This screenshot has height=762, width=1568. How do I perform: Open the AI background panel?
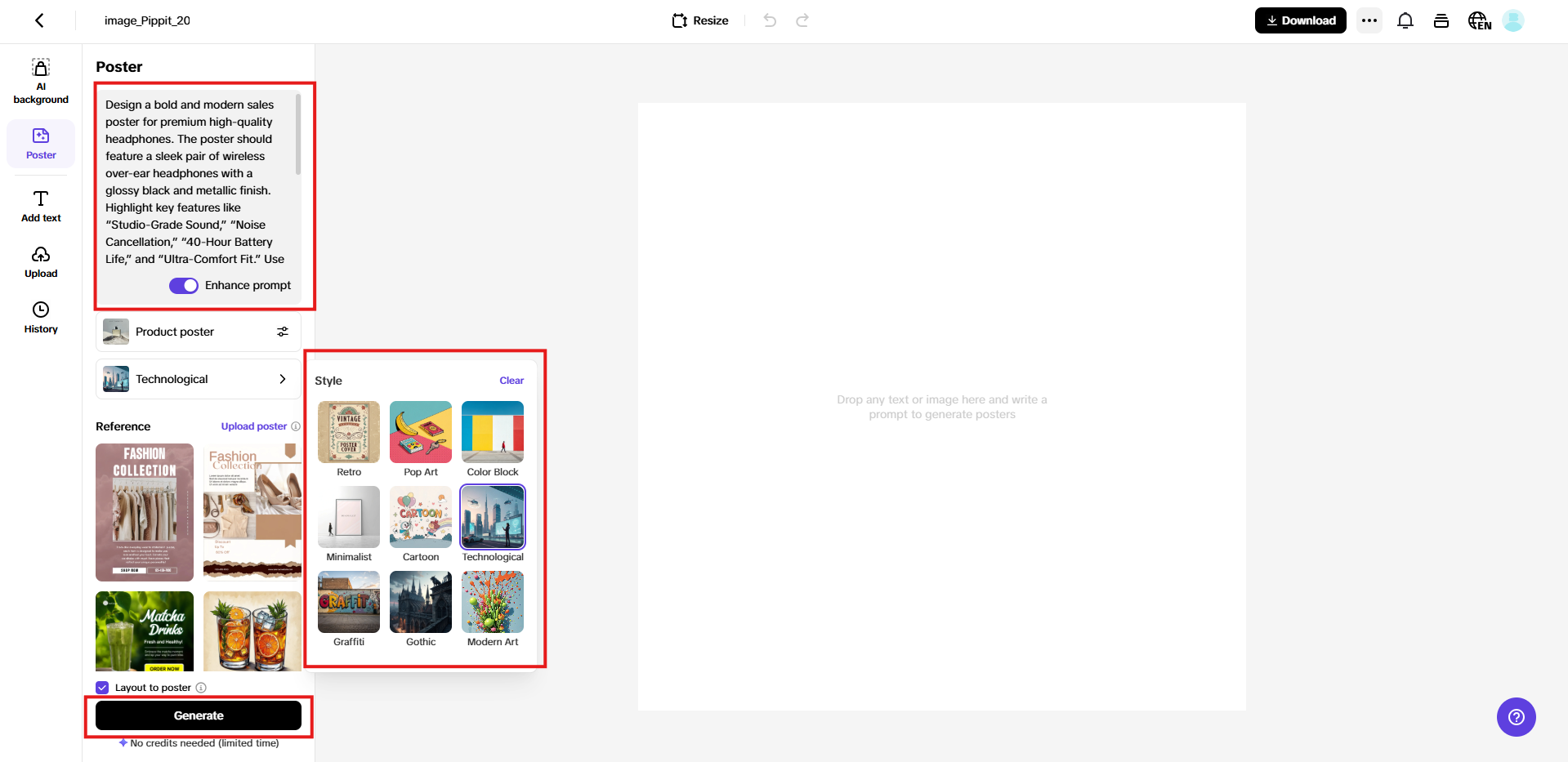point(40,79)
